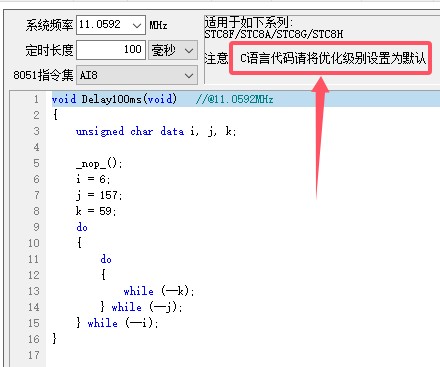
Task: Click line number 17 in the gutter
Action: [x=34, y=355]
